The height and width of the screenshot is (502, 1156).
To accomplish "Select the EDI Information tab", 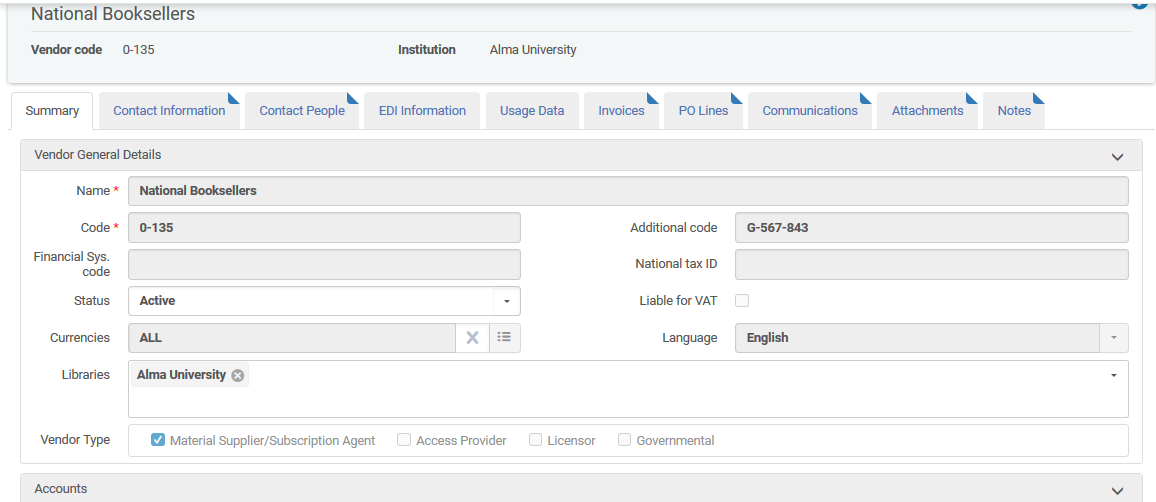I will pyautogui.click(x=422, y=111).
